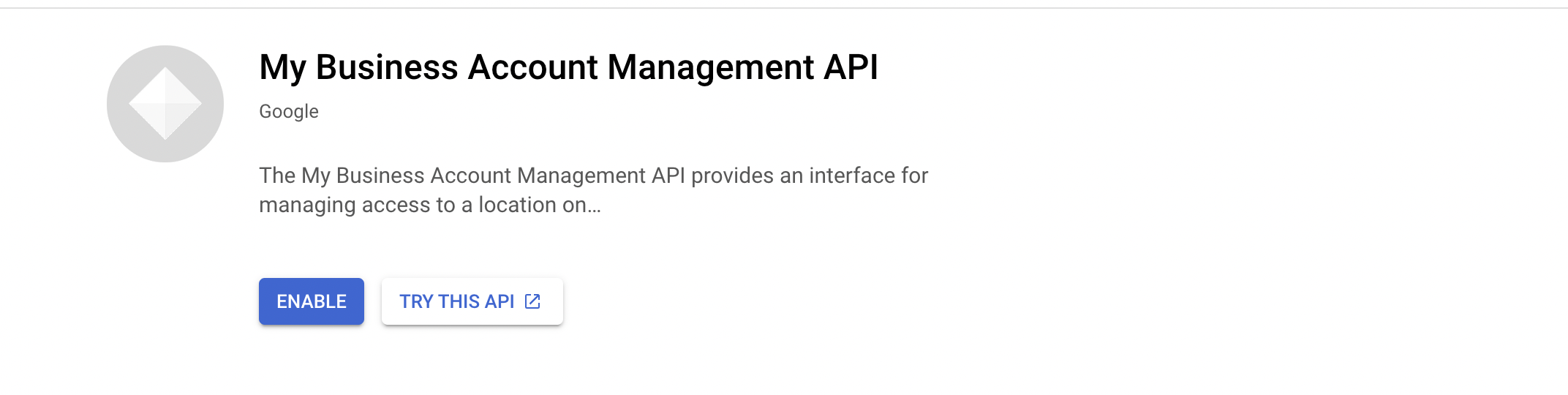Select the My Business Account Management API title
1568x395 pixels.
[x=568, y=67]
